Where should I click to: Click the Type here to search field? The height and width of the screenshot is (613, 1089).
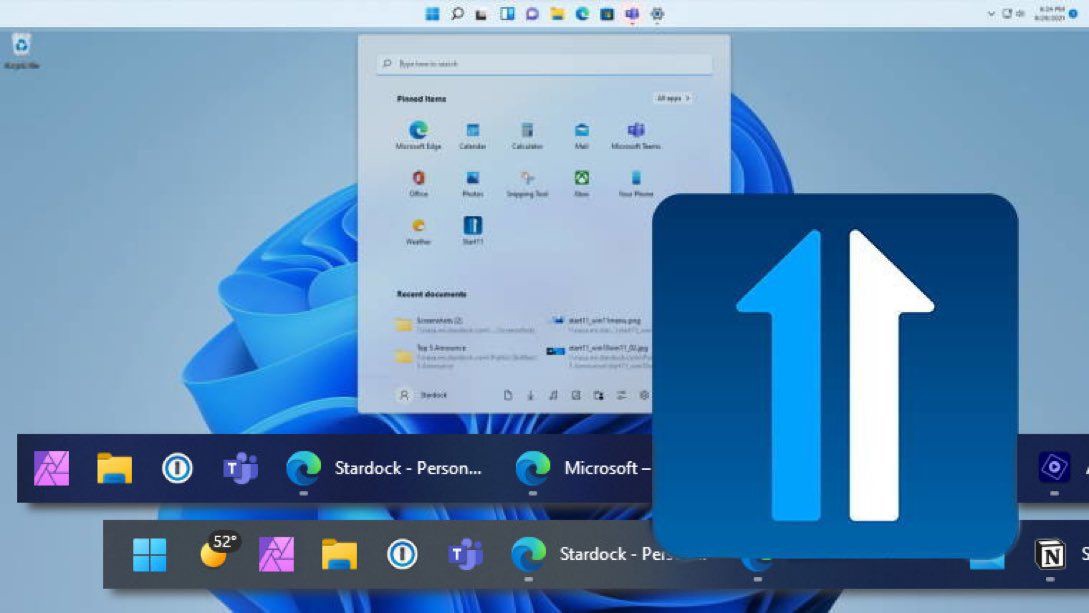pyautogui.click(x=545, y=63)
